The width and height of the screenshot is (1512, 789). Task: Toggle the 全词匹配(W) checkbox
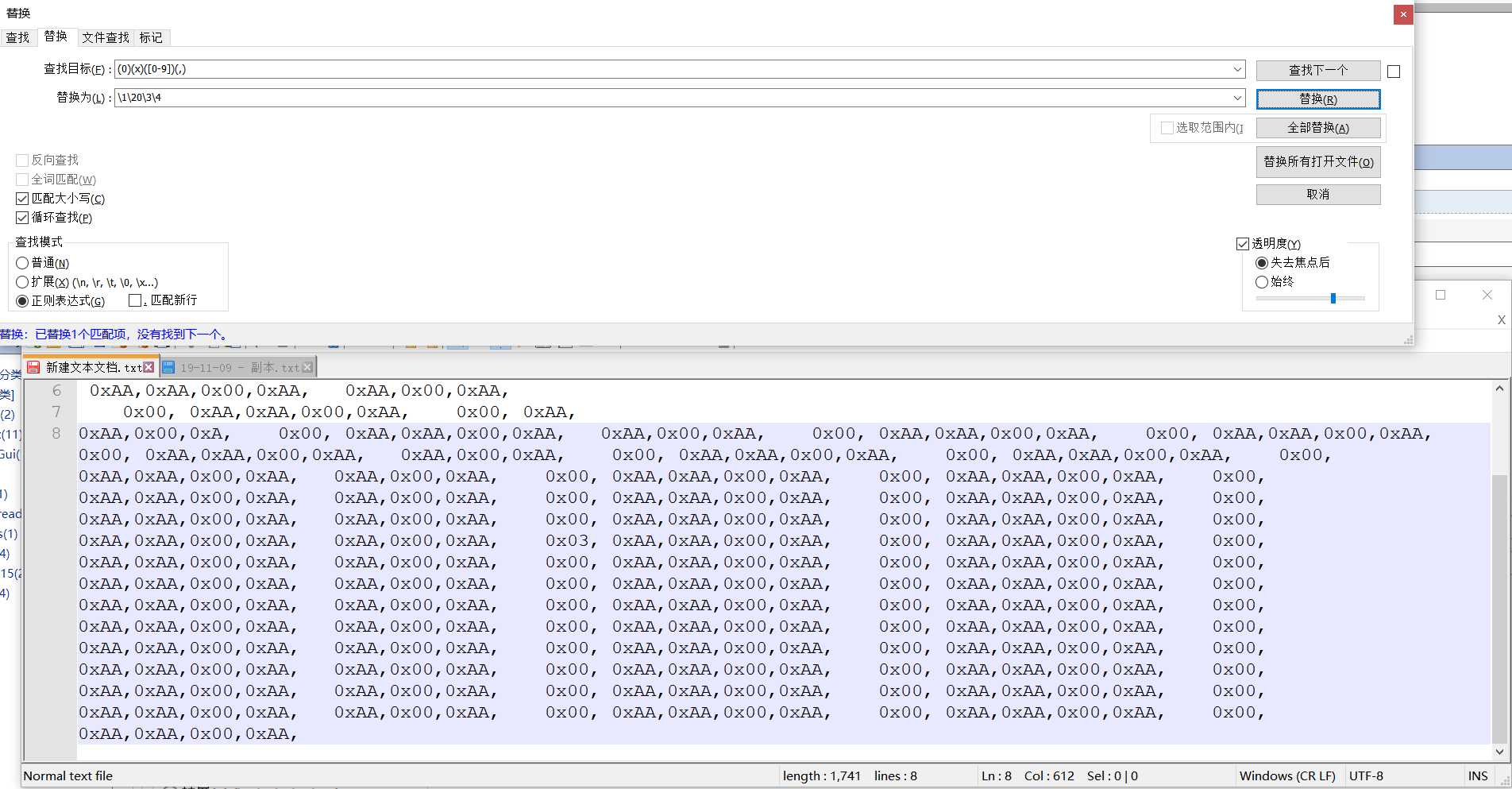pos(22,180)
